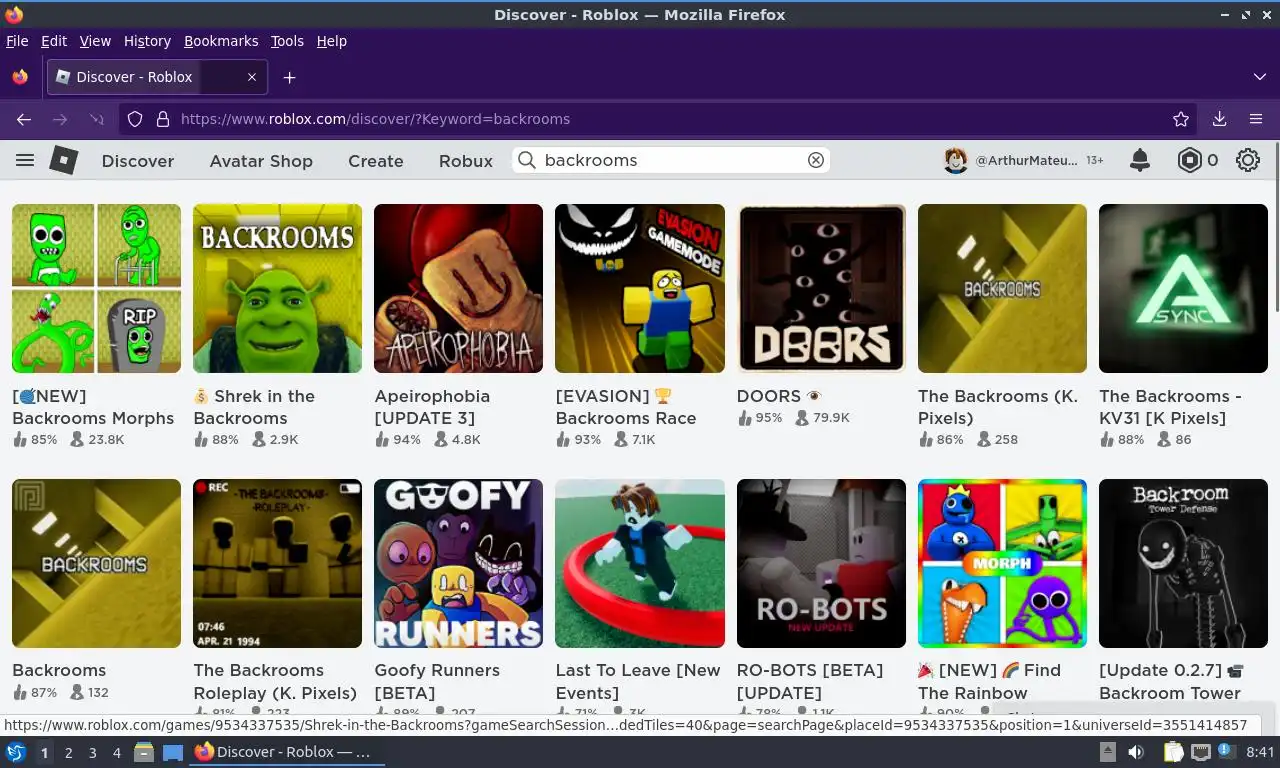Open the Goofy Runners thumbnail
1280x768 pixels.
coord(458,563)
